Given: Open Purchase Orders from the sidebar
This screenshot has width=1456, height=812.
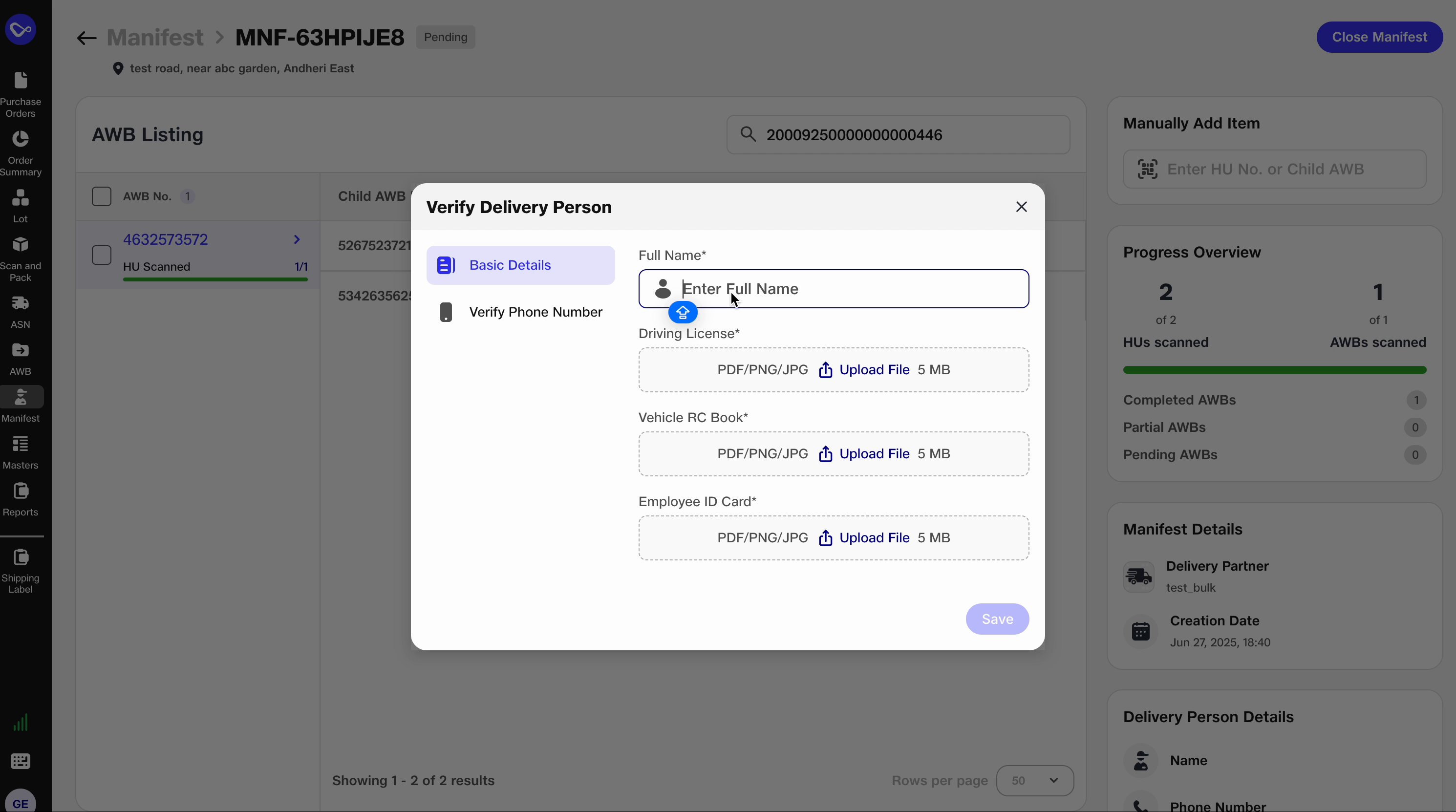Looking at the screenshot, I should tap(21, 93).
